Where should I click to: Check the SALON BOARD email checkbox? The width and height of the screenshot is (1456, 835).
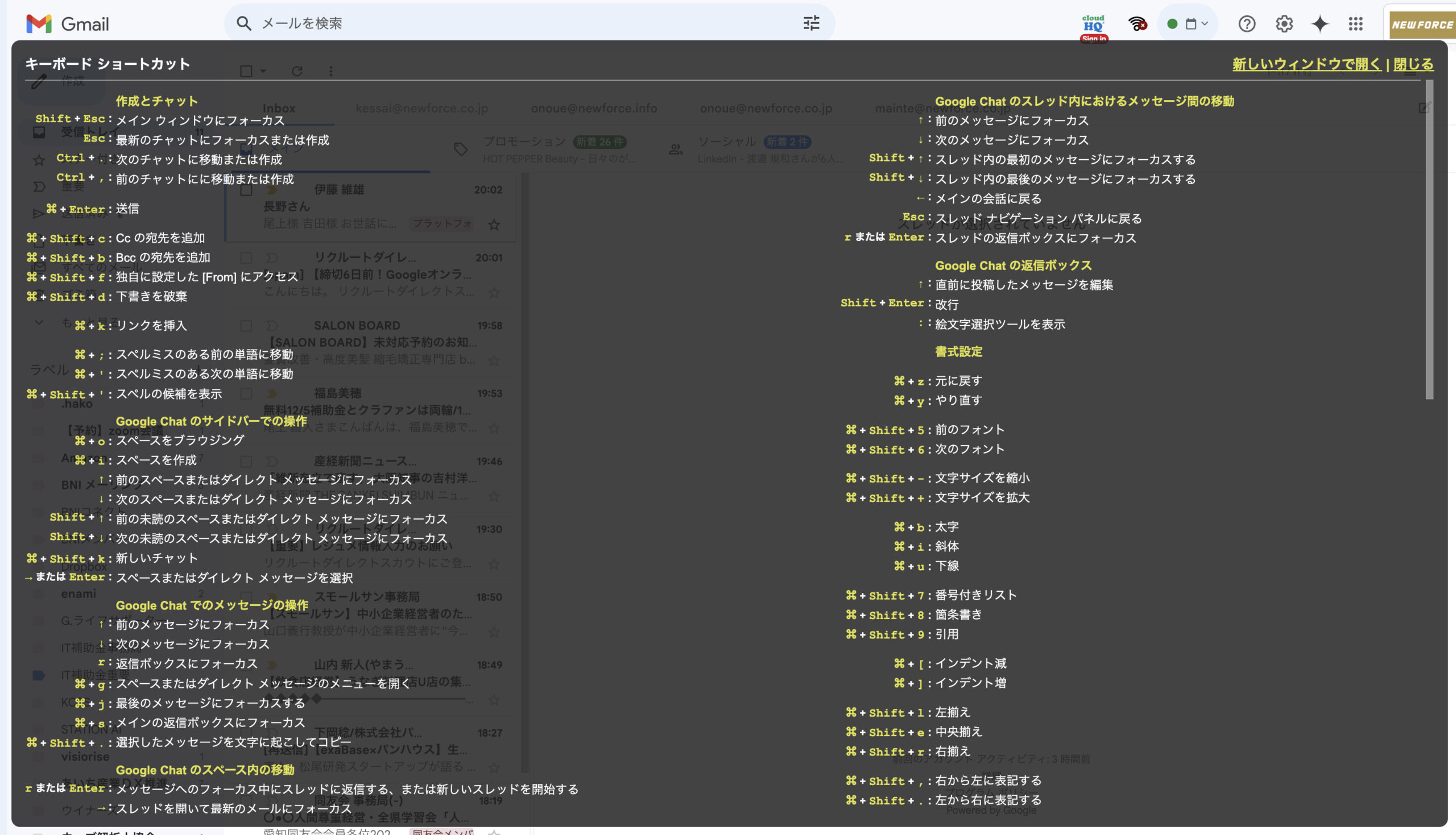click(x=246, y=326)
